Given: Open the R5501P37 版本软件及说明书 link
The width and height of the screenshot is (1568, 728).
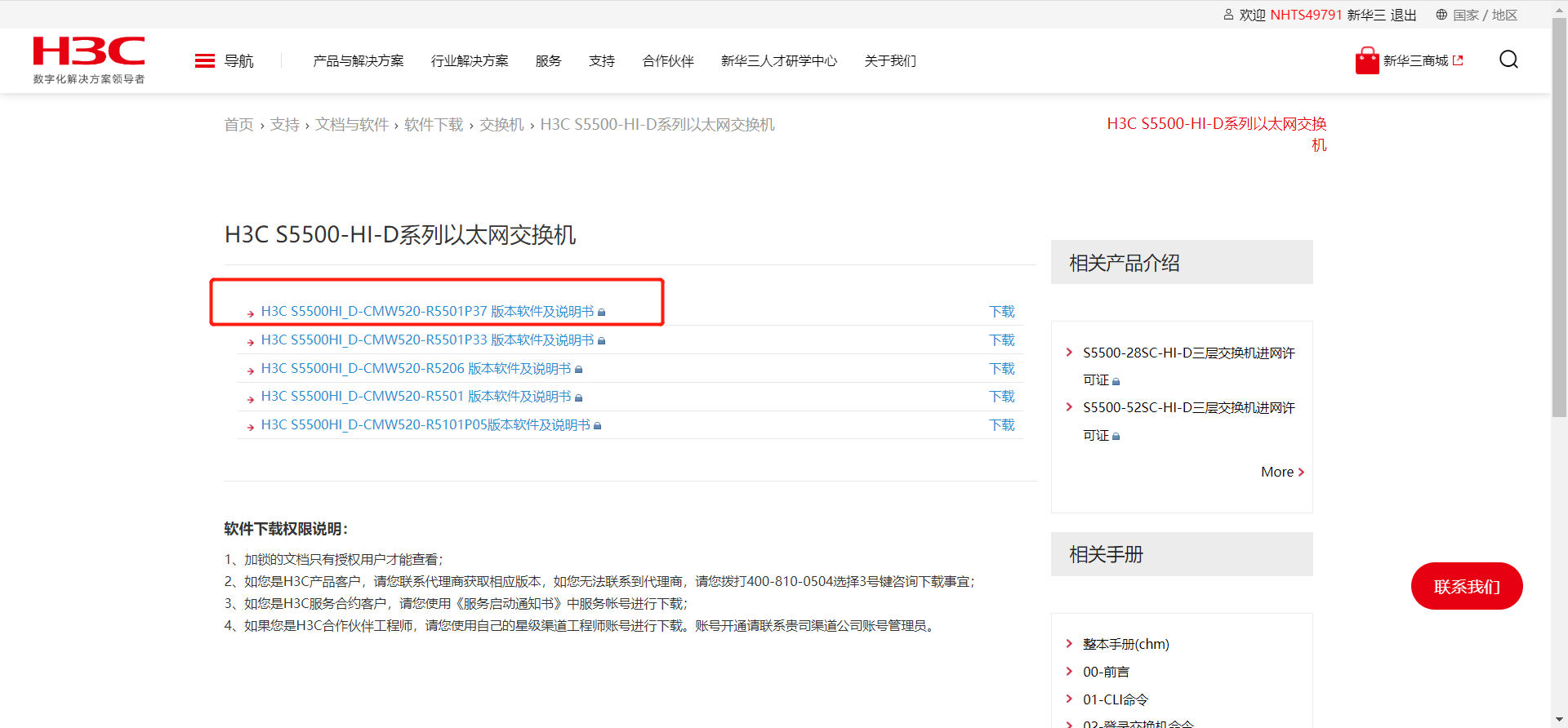Looking at the screenshot, I should 428,312.
